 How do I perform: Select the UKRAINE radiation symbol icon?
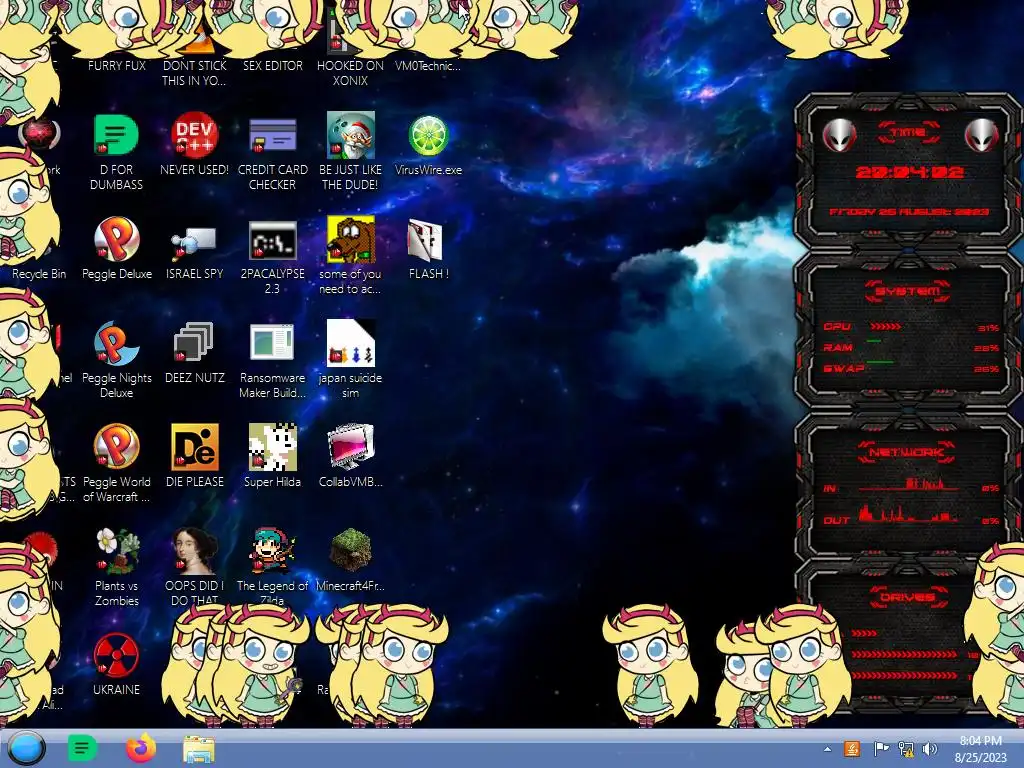tap(116, 654)
